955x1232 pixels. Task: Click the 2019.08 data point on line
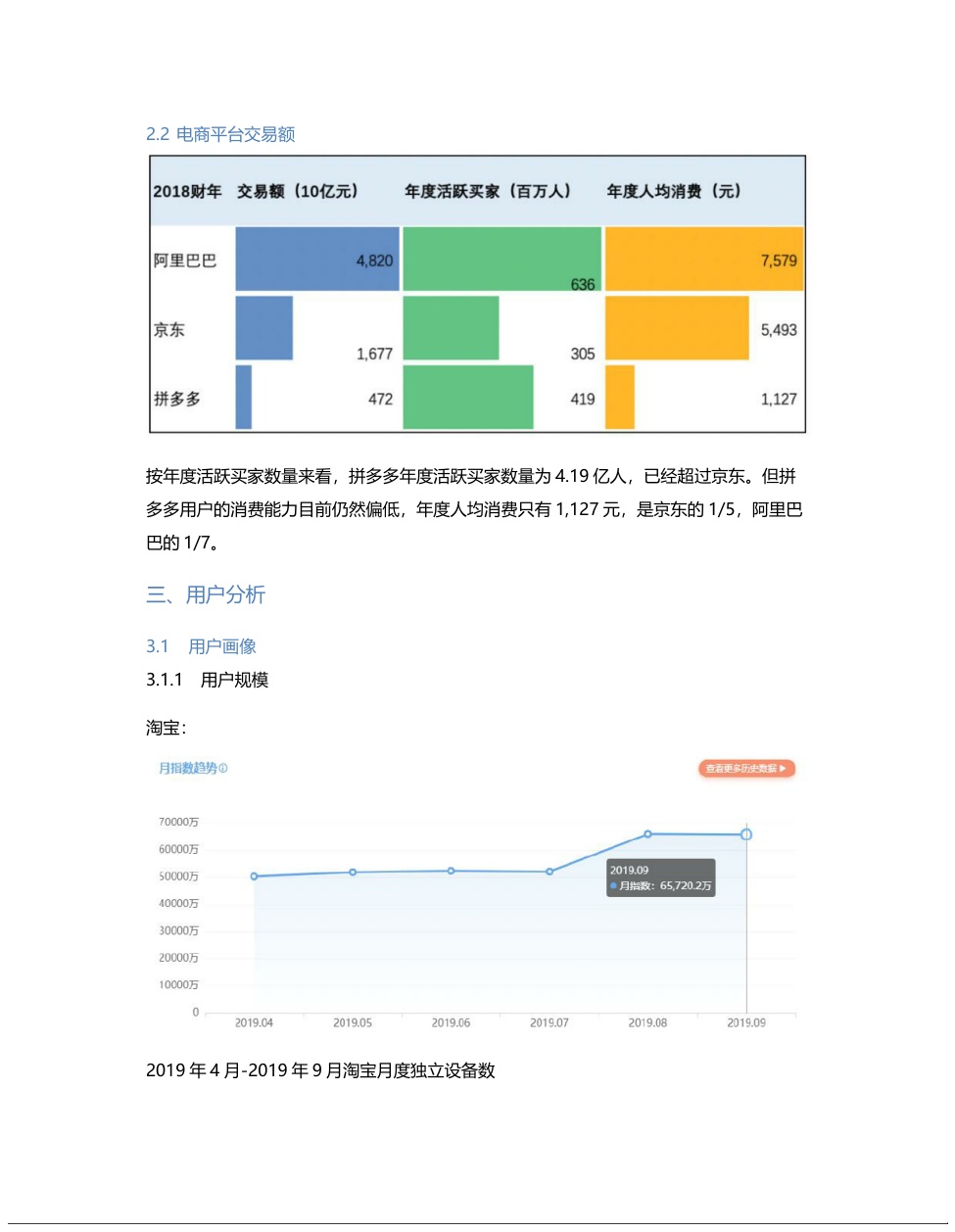coord(647,834)
